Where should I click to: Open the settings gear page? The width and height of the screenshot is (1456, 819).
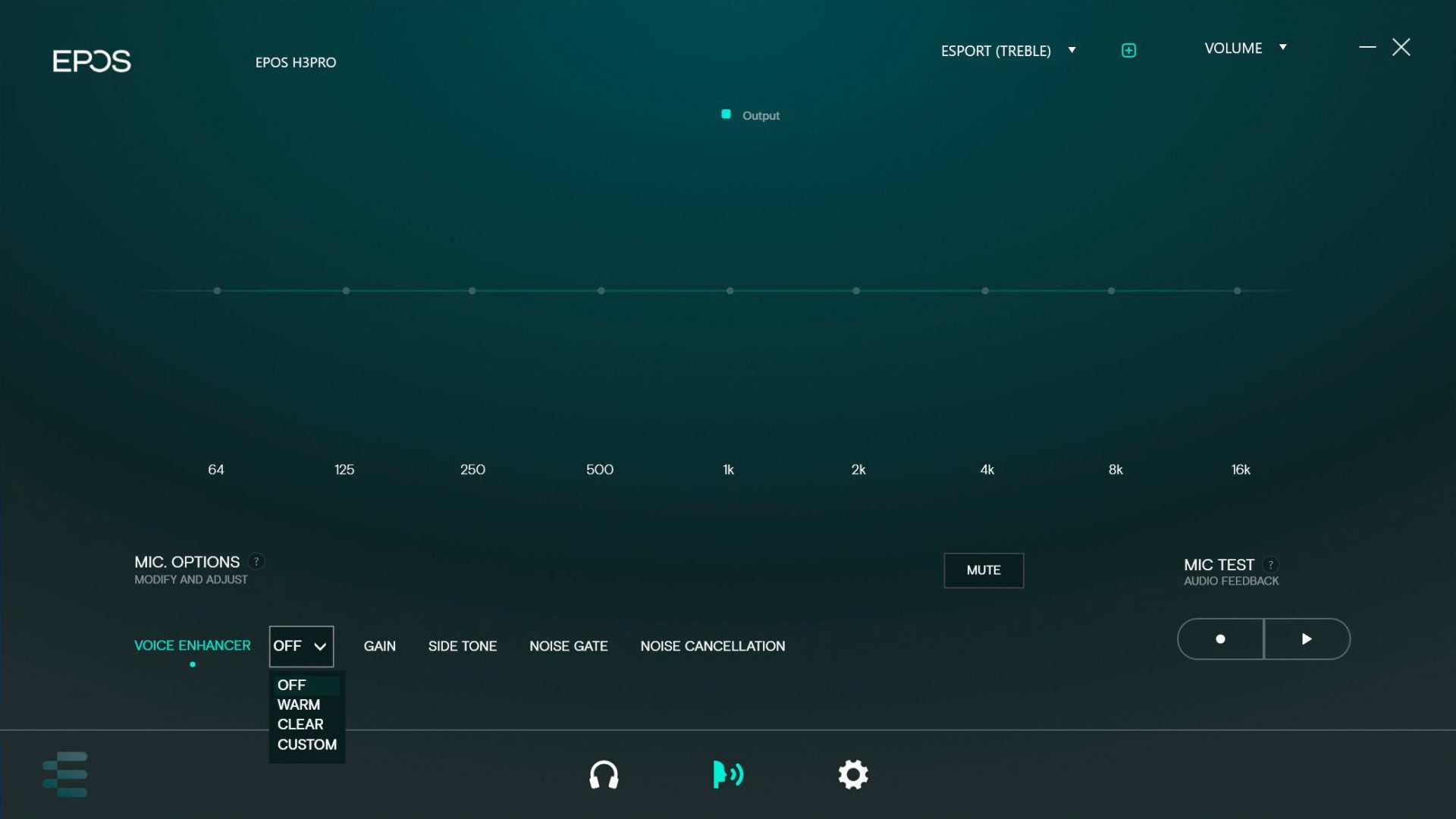(x=853, y=774)
